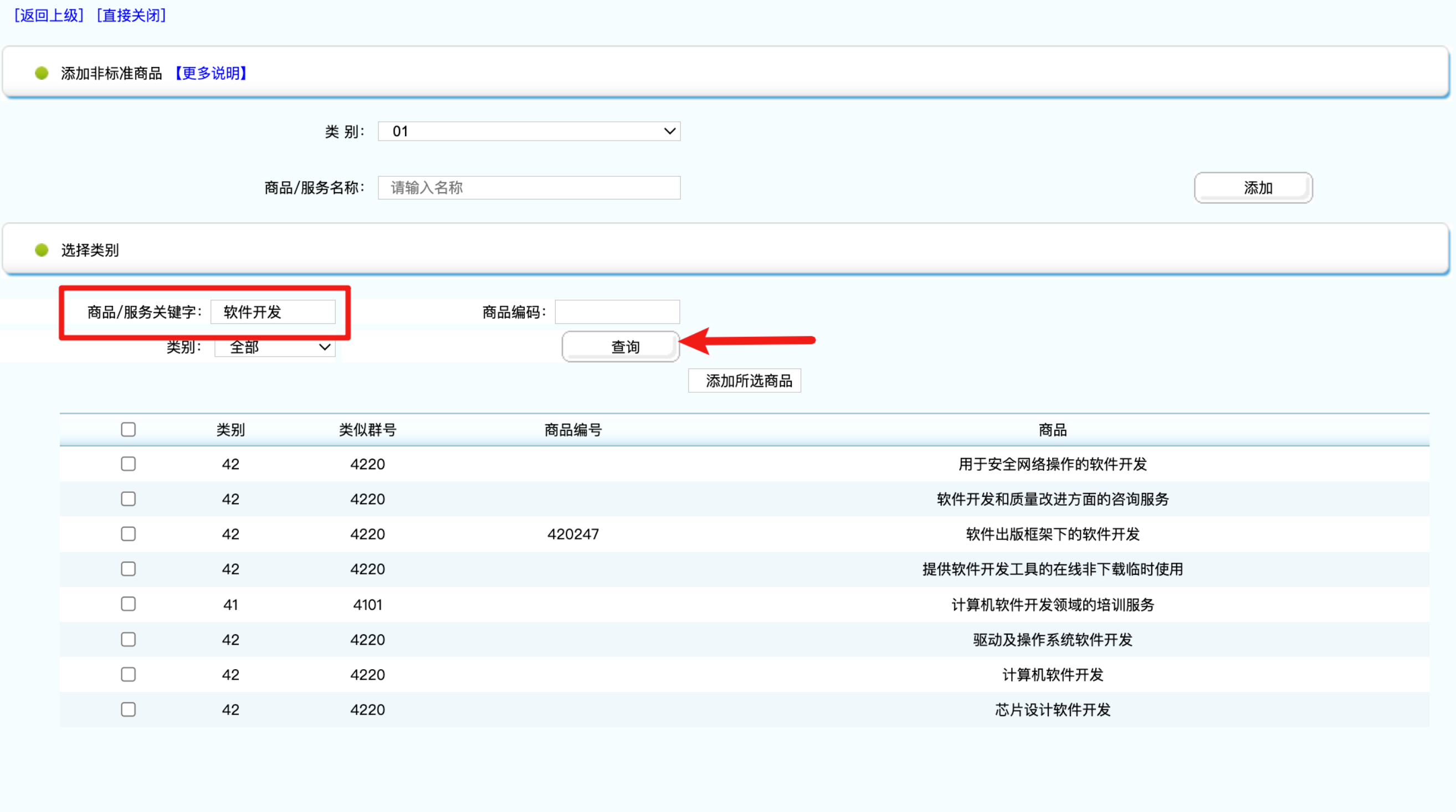
Task: Click the text 计算机软件开发领域的培训服务
Action: click(1053, 605)
